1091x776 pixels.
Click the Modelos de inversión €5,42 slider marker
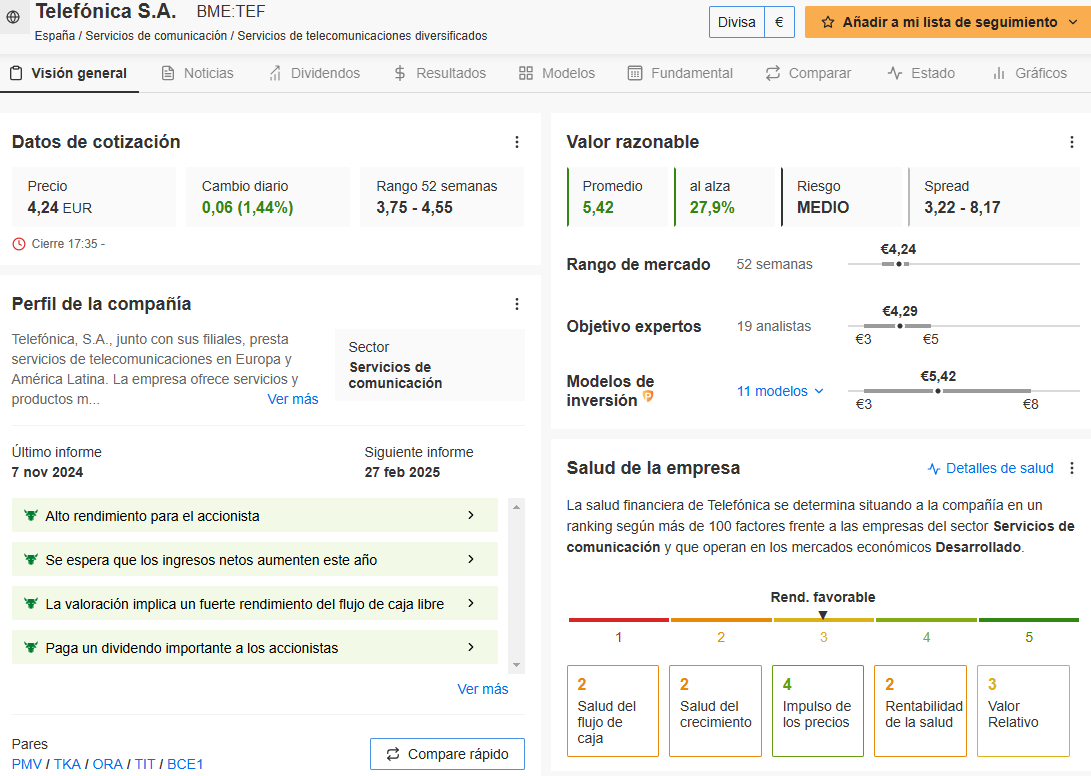(938, 391)
